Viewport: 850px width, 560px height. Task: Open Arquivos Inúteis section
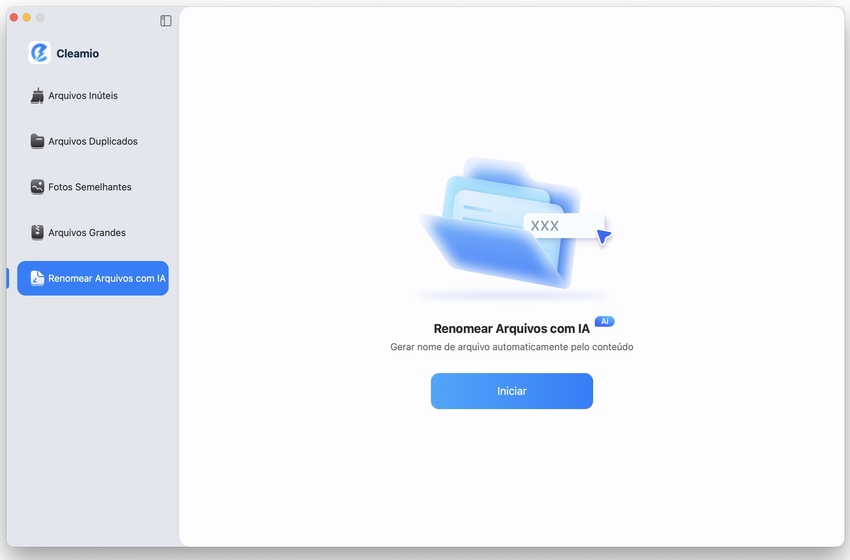[93, 96]
